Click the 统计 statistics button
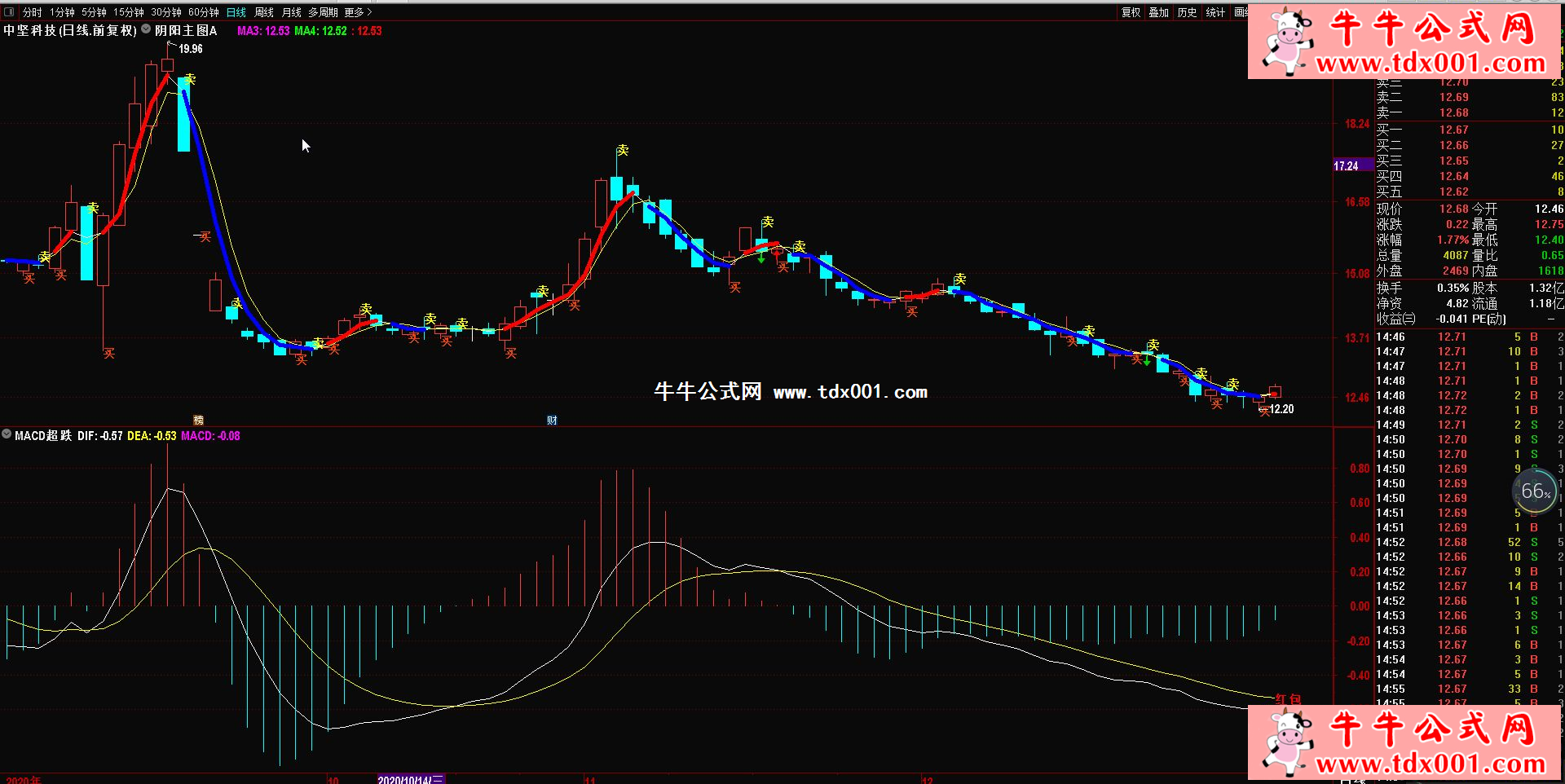Viewport: 1565px width, 784px height. pyautogui.click(x=1215, y=12)
